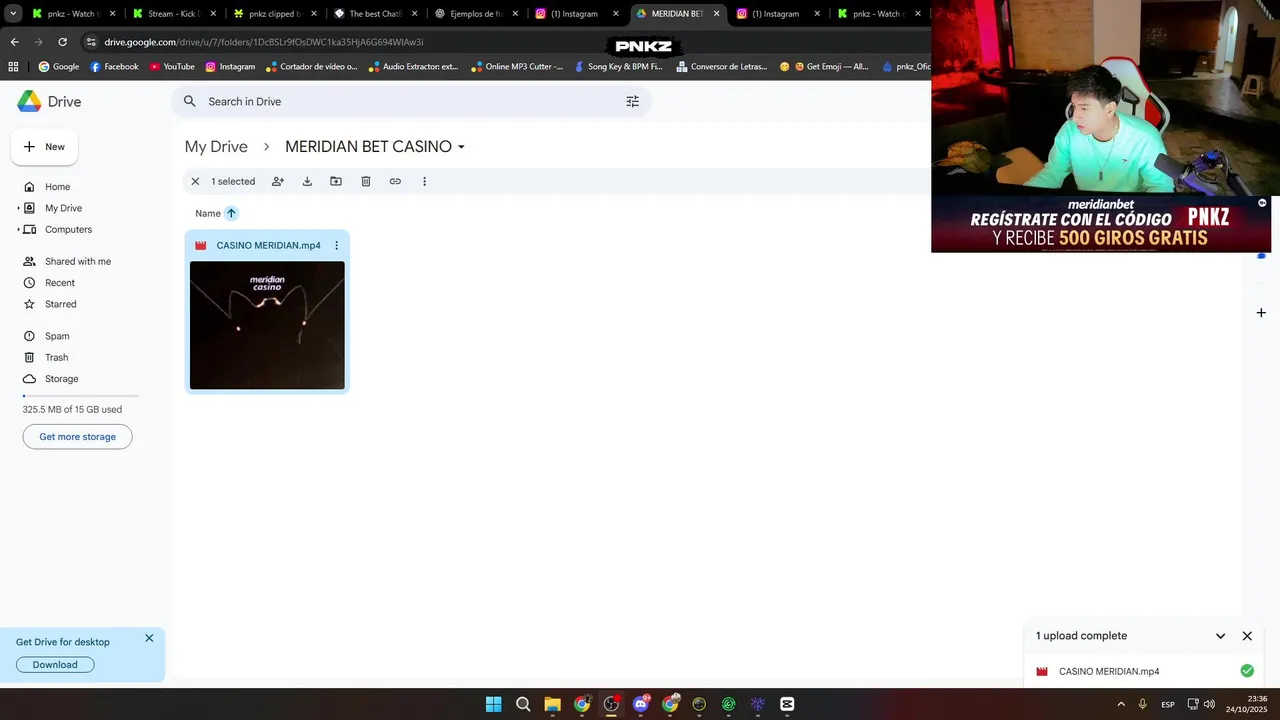Show hidden system tray icons
The image size is (1280, 720).
tap(1121, 704)
